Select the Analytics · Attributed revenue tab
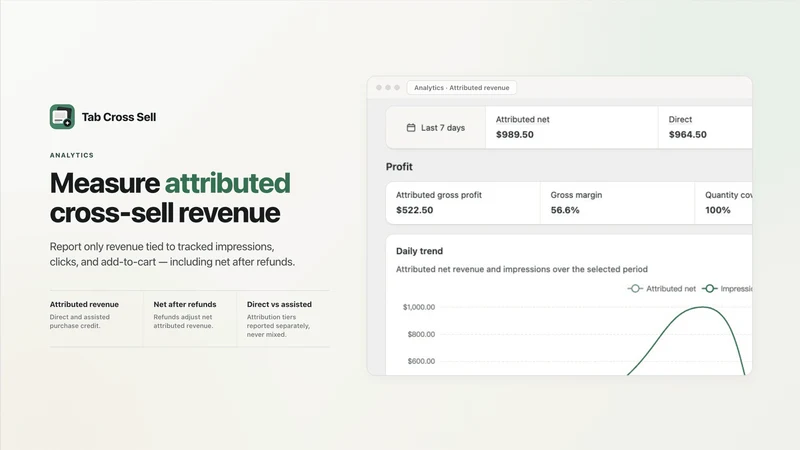 pyautogui.click(x=461, y=88)
